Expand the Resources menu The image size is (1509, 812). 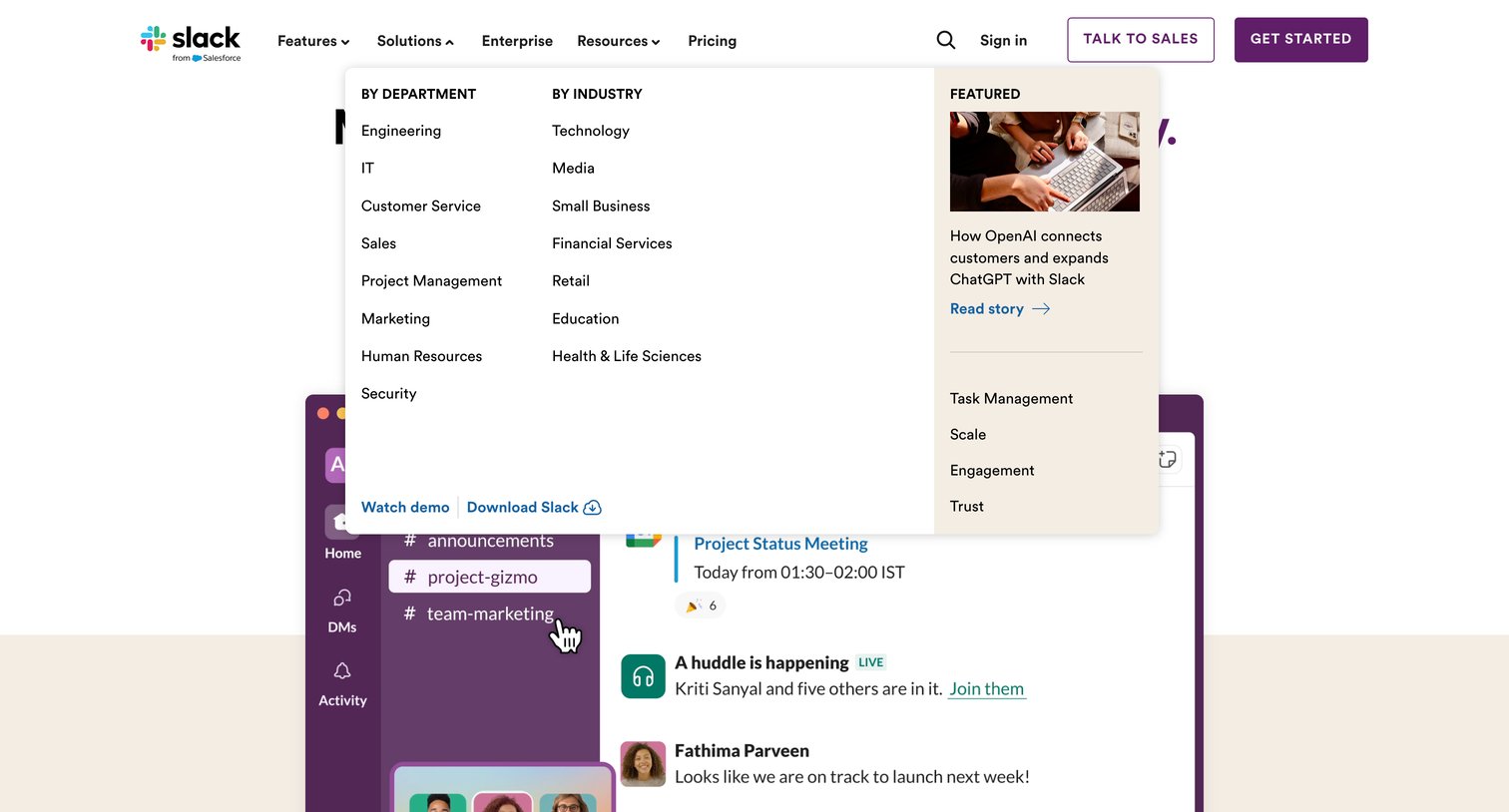click(x=619, y=41)
